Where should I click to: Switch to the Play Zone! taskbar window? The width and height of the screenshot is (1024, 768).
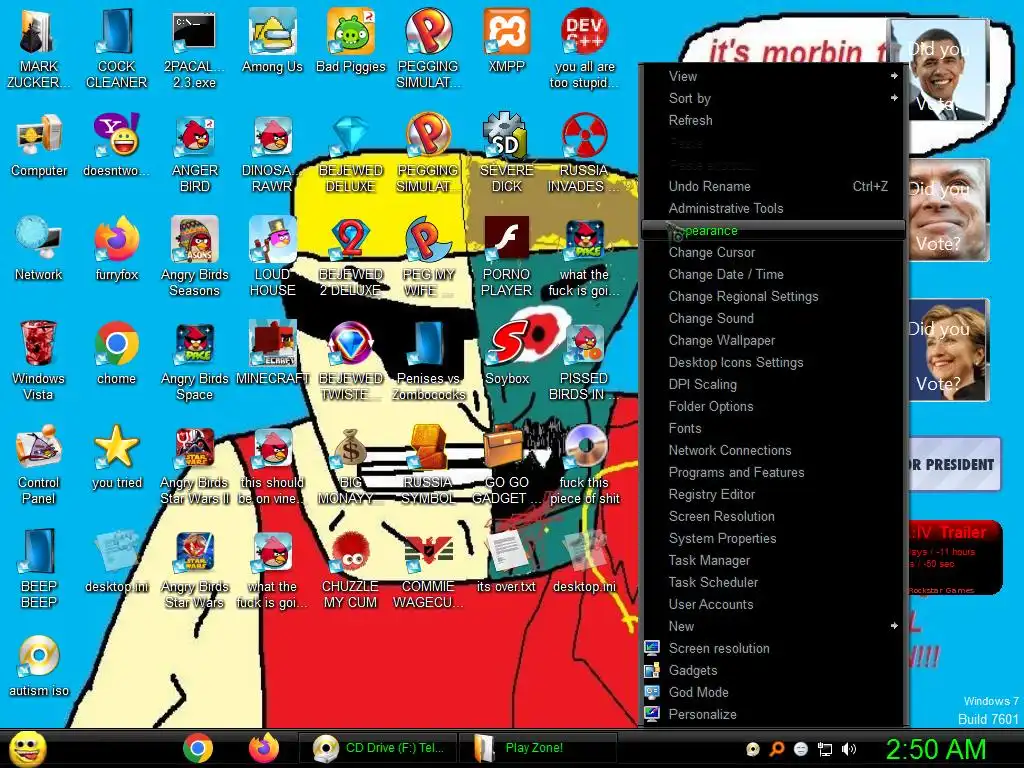pos(537,748)
